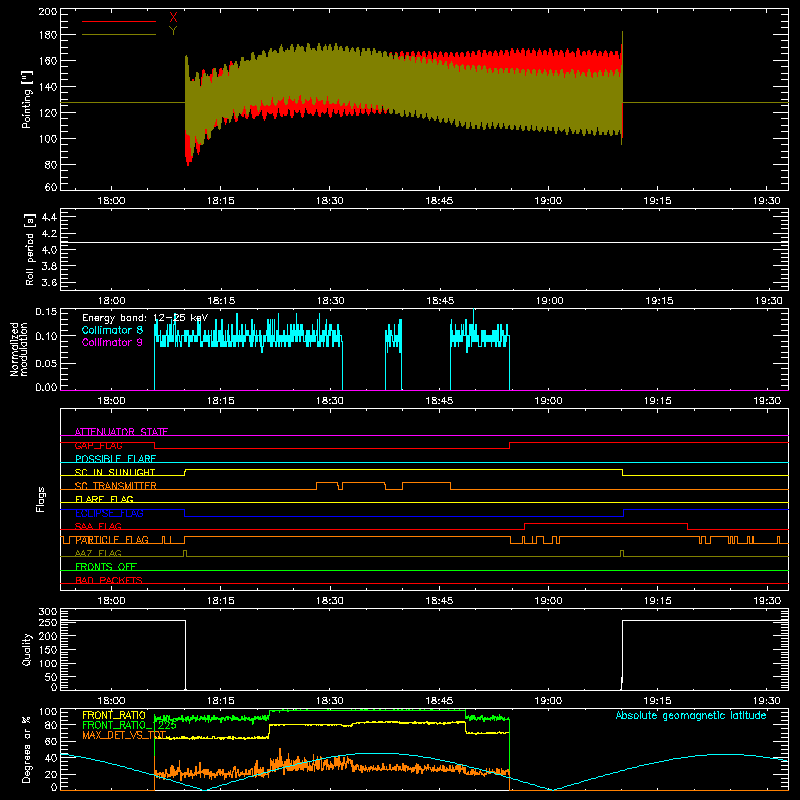Click the red X legend line sample
This screenshot has width=800, height=800.
pyautogui.click(x=119, y=21)
